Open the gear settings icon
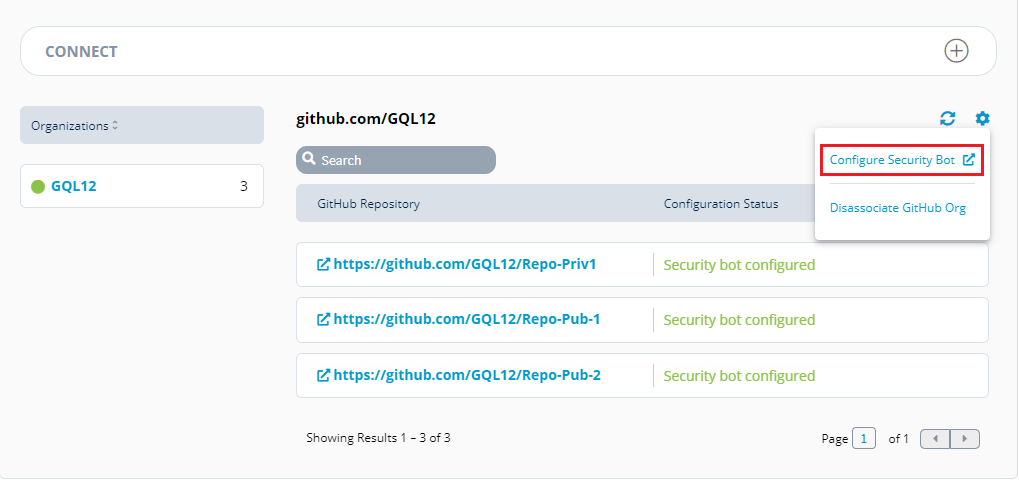 pyautogui.click(x=982, y=118)
